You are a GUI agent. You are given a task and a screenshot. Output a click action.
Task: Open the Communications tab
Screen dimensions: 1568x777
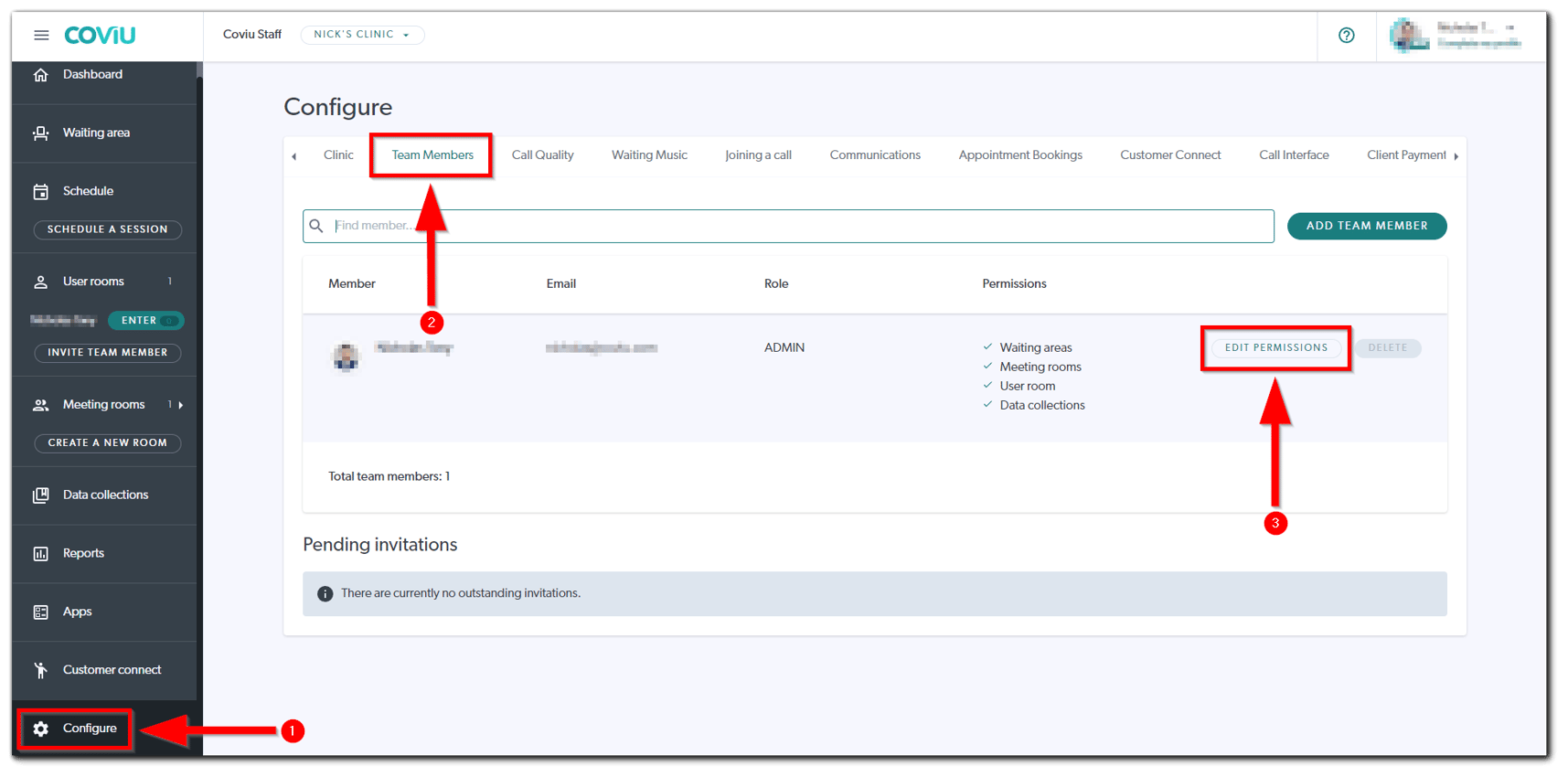[x=875, y=155]
